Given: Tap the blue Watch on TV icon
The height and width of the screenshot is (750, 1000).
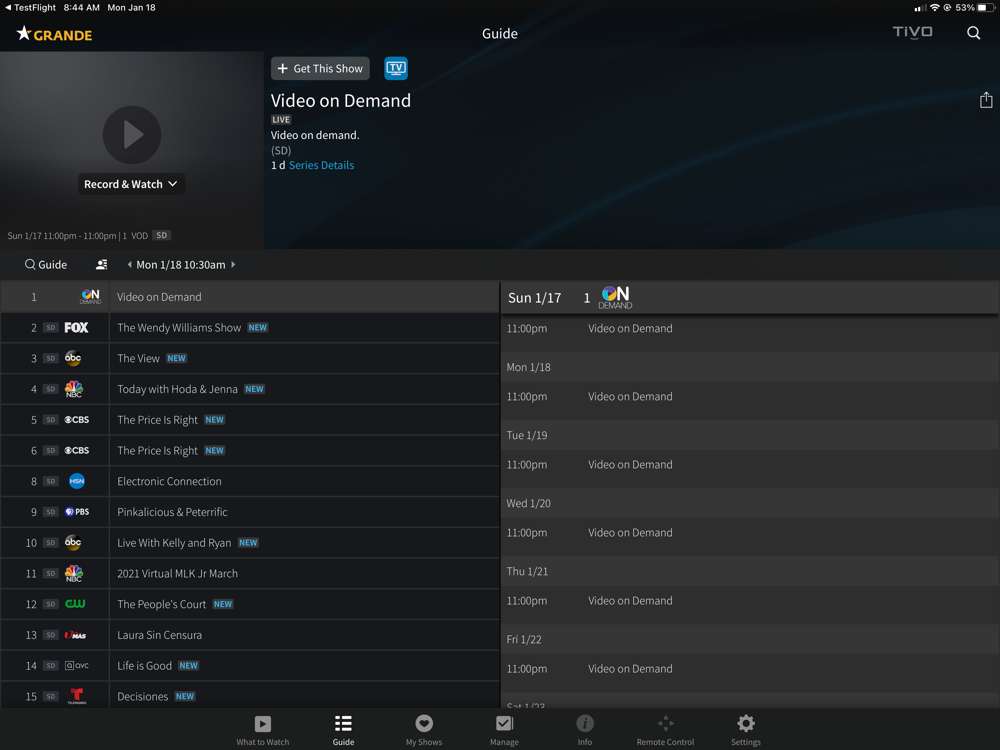Looking at the screenshot, I should tap(395, 68).
